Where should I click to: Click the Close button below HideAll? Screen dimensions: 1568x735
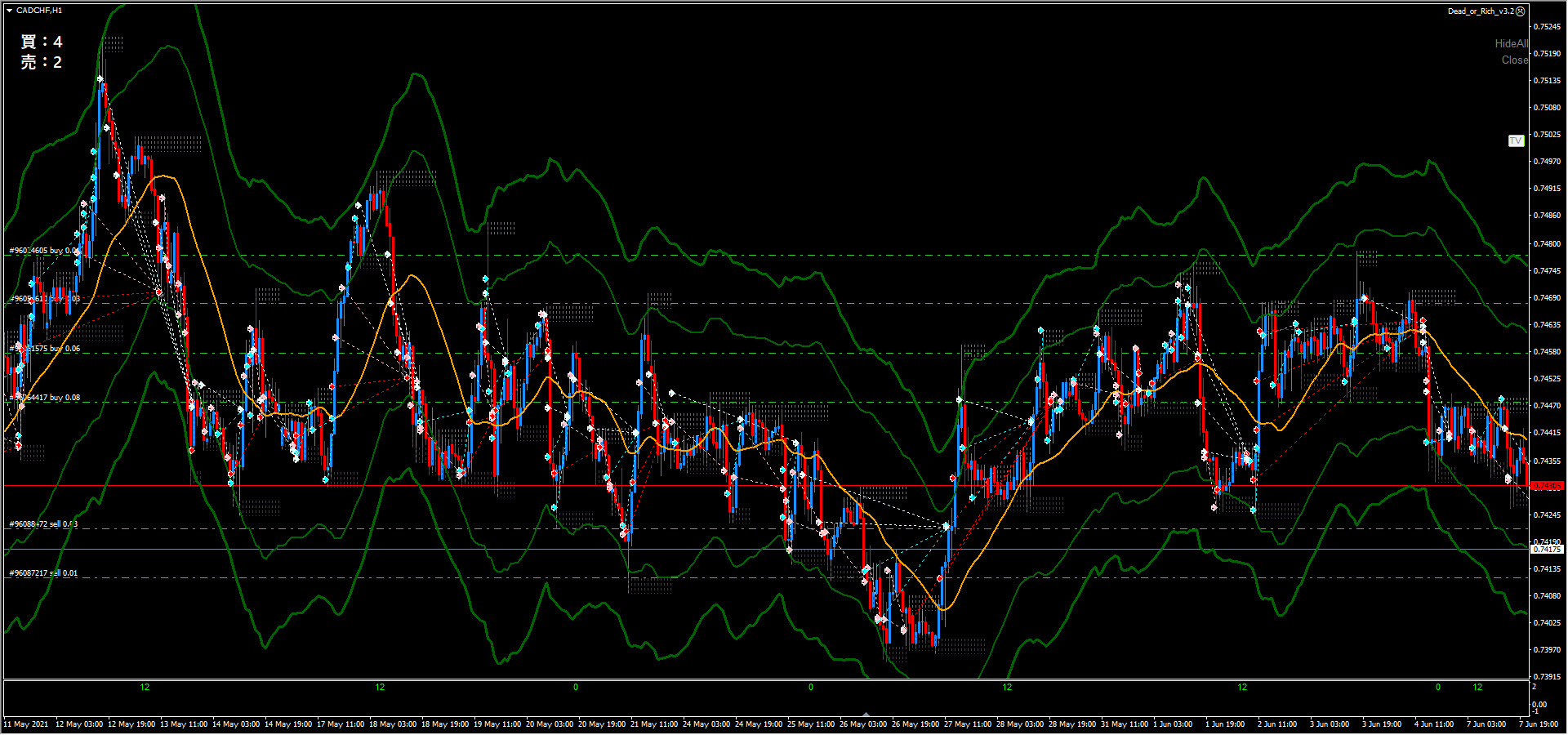pyautogui.click(x=1514, y=60)
